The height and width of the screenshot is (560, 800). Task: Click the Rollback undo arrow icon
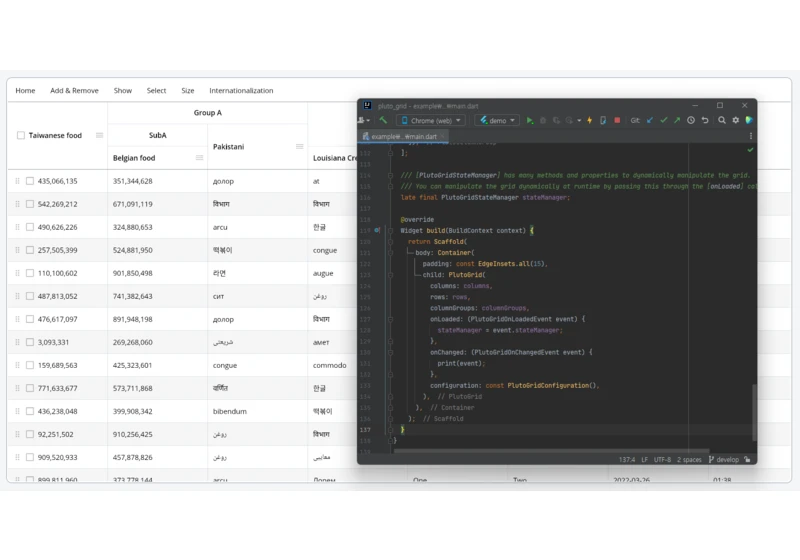click(705, 120)
